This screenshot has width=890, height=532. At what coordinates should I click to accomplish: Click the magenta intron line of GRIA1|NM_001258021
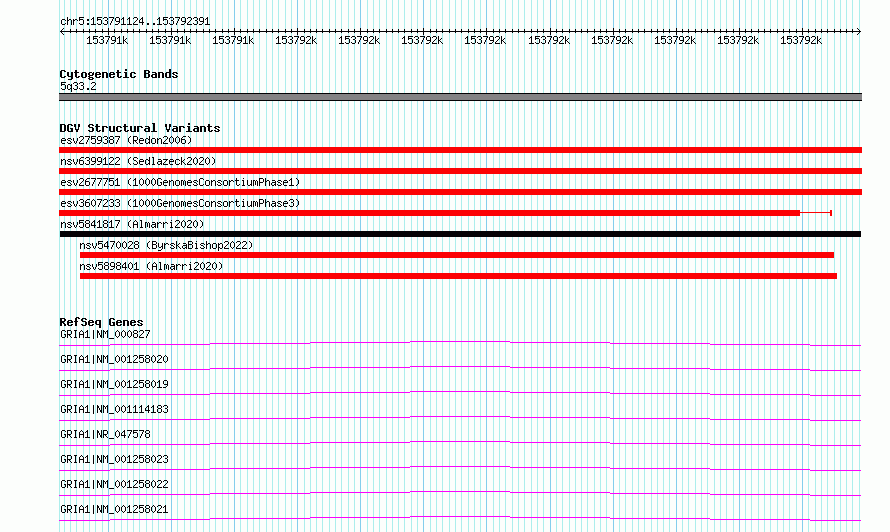click(x=460, y=518)
